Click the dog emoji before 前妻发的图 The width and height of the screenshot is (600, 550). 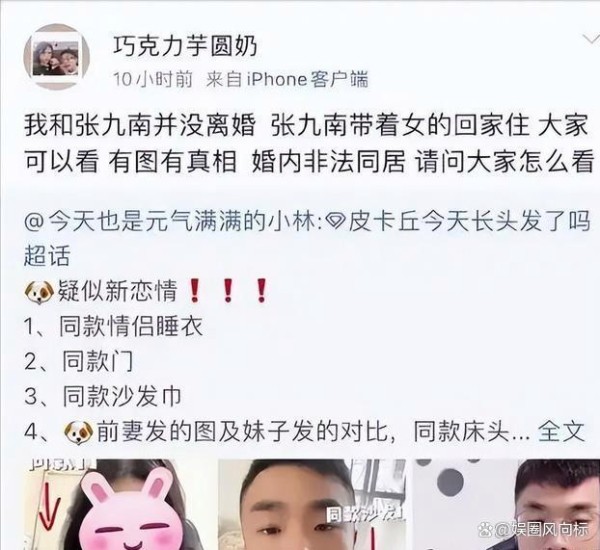point(79,433)
